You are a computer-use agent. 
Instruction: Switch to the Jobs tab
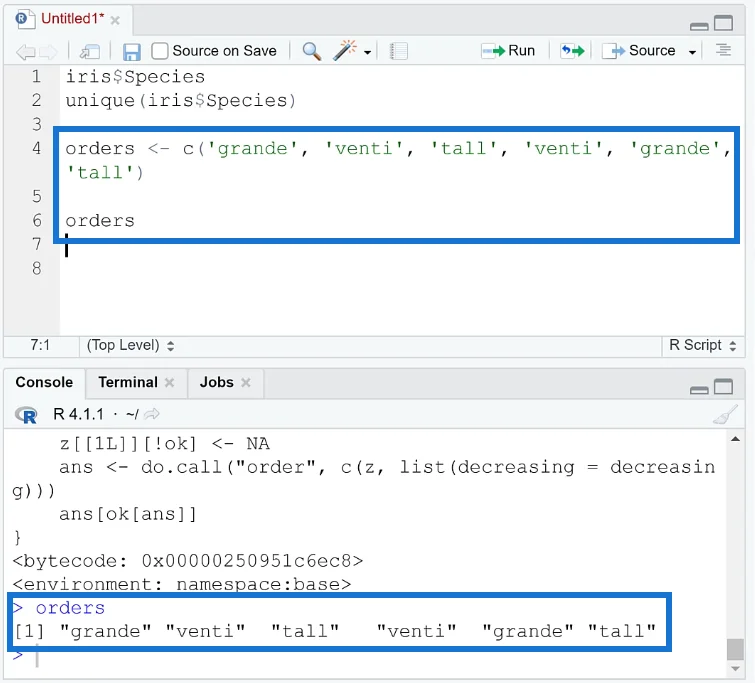coord(217,382)
